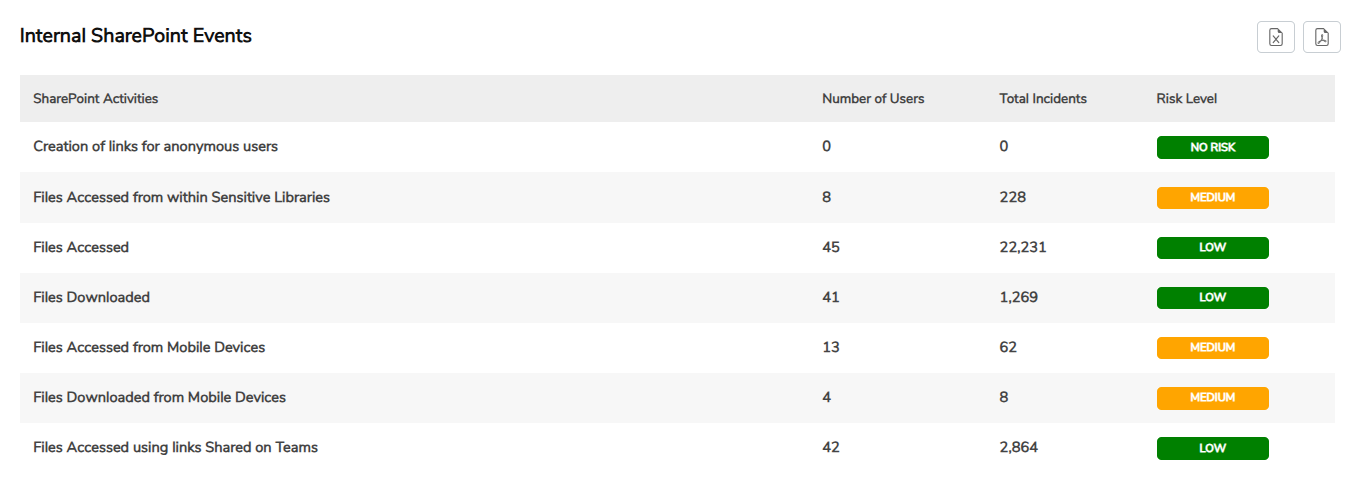Click the NO RISK badge
1364x486 pixels.
pyautogui.click(x=1212, y=148)
